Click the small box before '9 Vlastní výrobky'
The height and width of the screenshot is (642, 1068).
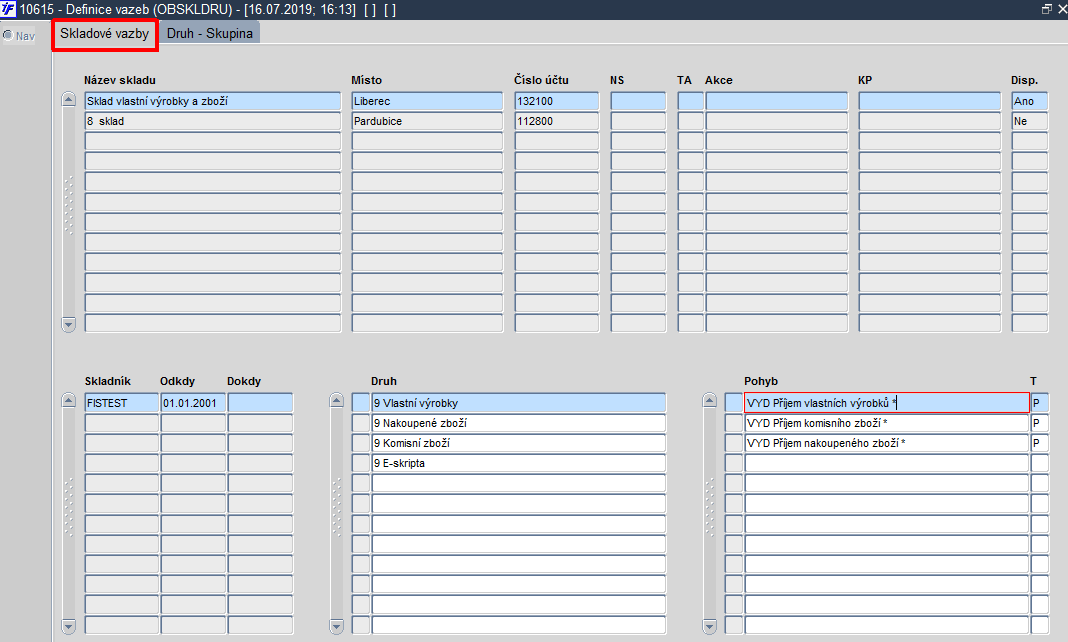(361, 403)
